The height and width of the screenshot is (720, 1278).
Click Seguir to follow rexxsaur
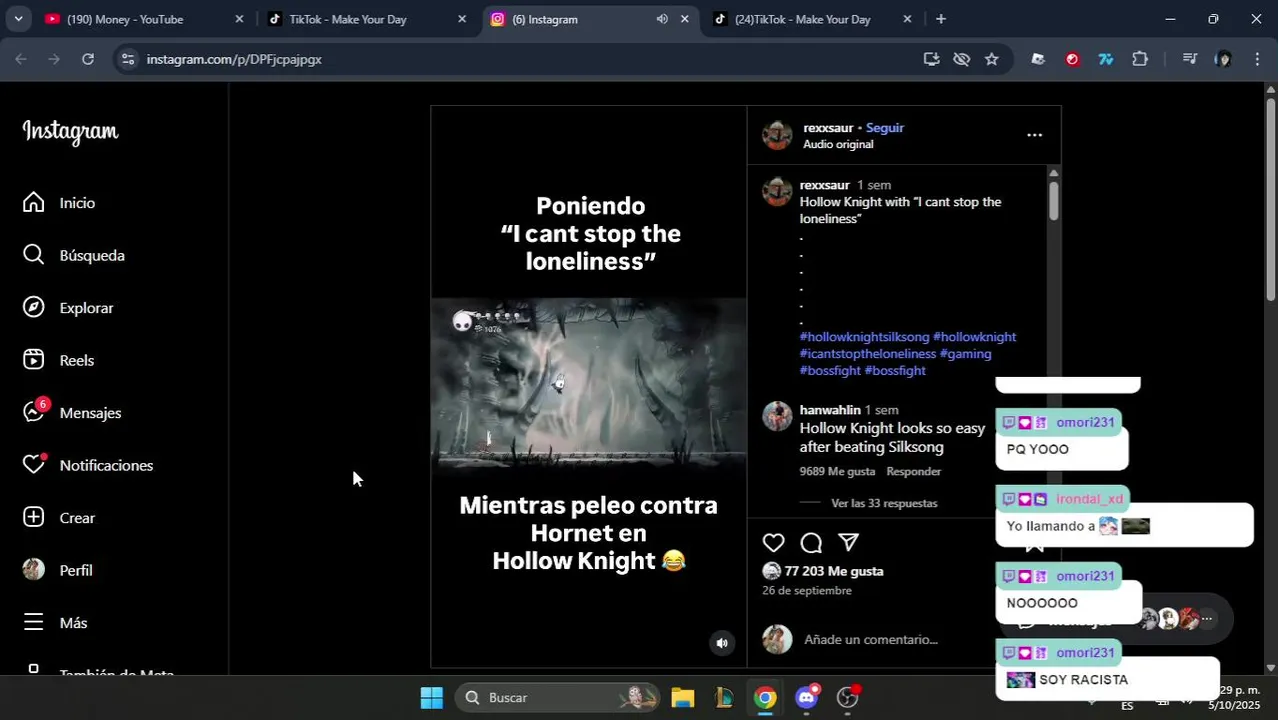(x=885, y=128)
